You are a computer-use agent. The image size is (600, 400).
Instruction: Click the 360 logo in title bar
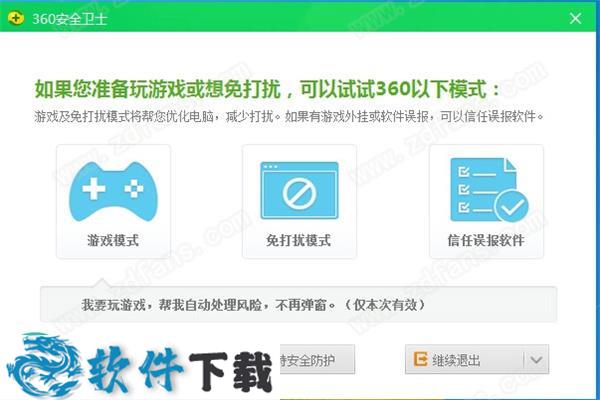[16, 18]
